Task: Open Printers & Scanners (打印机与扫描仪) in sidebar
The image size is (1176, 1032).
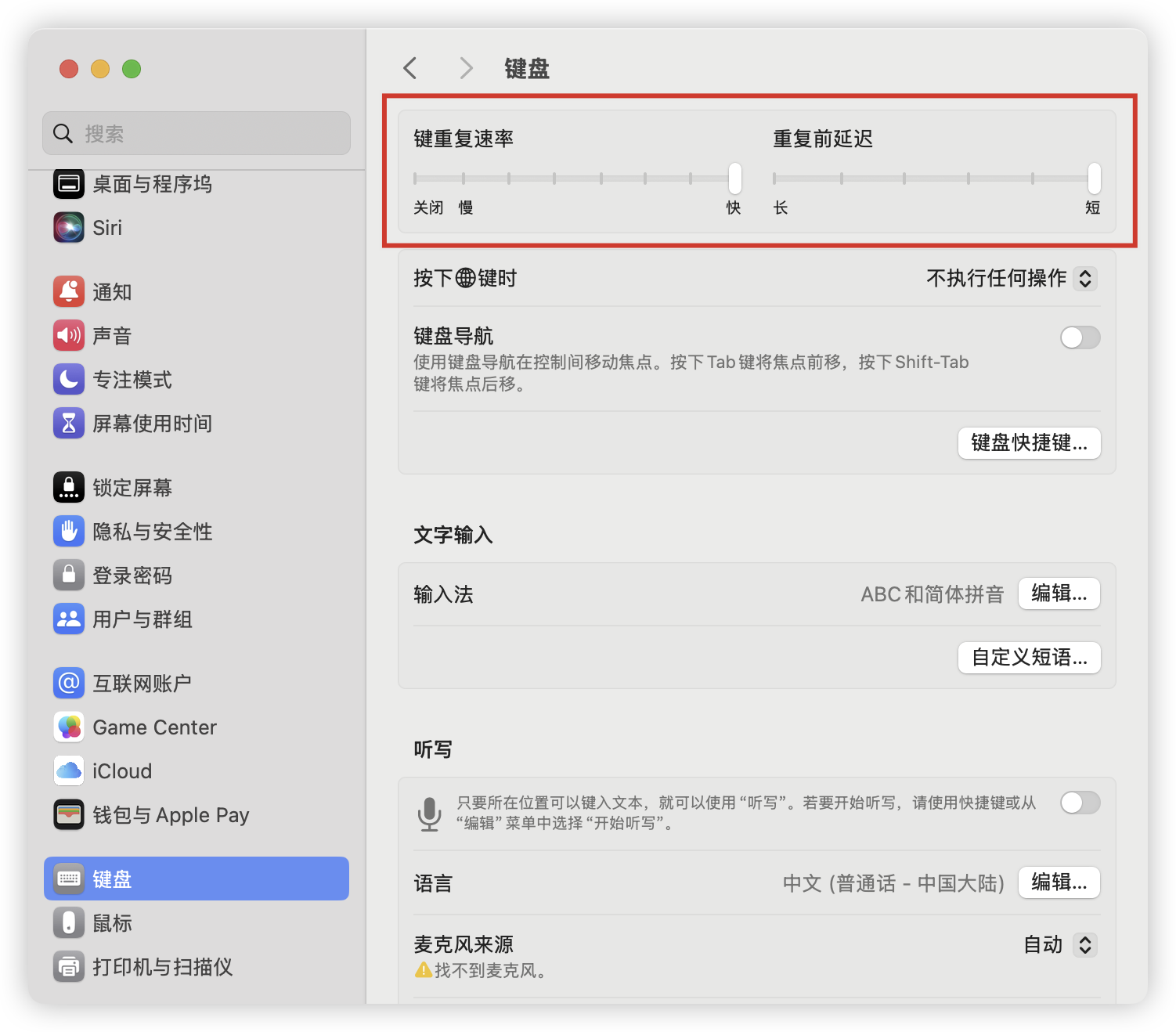Action: (162, 967)
